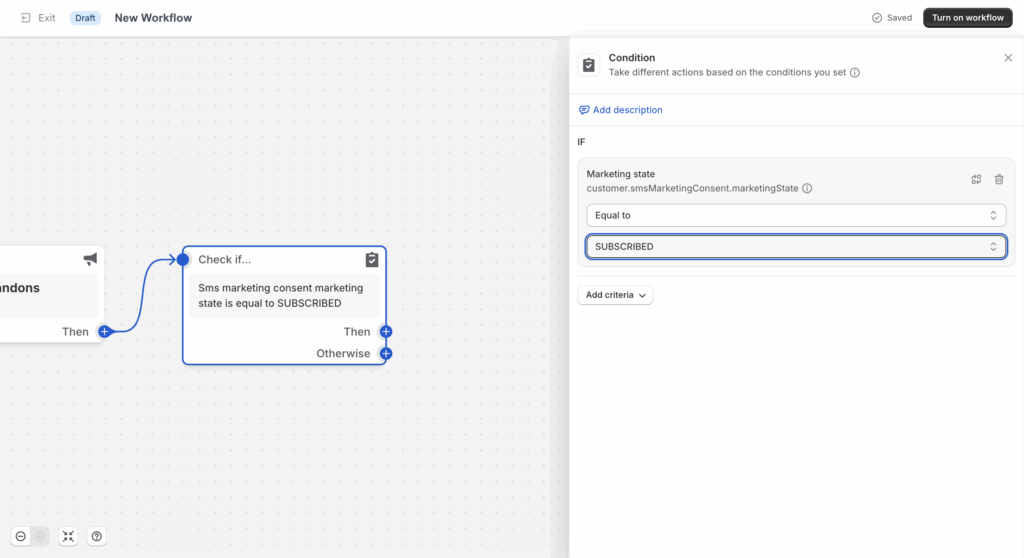Open the Equal to operator dropdown
Screen dimensions: 1024x558
[x=796, y=215]
